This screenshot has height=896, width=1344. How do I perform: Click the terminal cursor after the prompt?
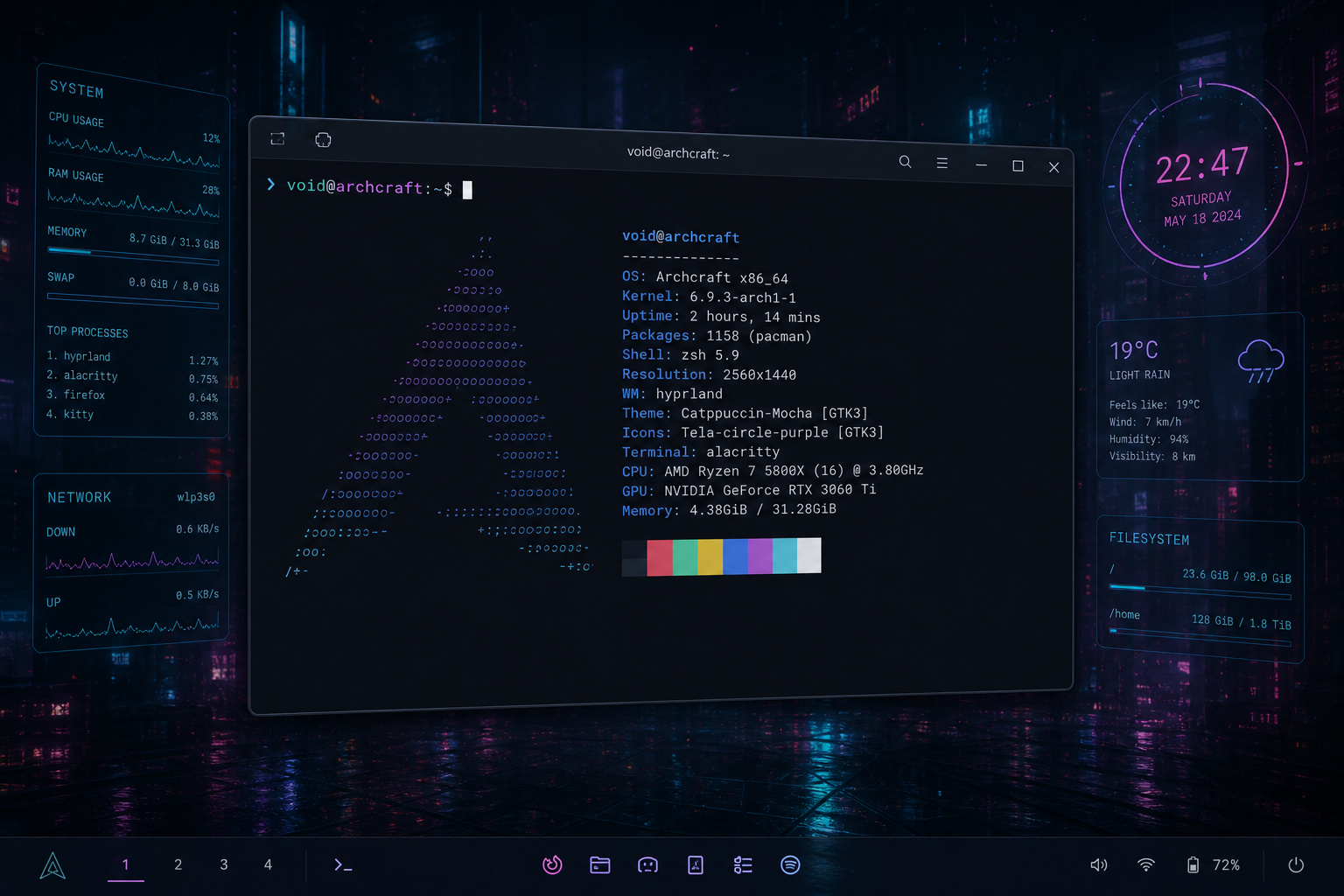467,190
